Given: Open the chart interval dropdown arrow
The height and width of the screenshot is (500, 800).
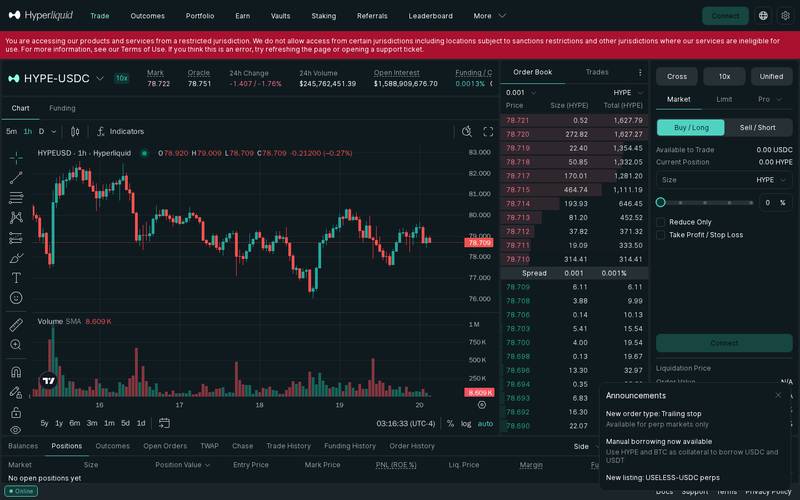Looking at the screenshot, I should click(x=54, y=132).
